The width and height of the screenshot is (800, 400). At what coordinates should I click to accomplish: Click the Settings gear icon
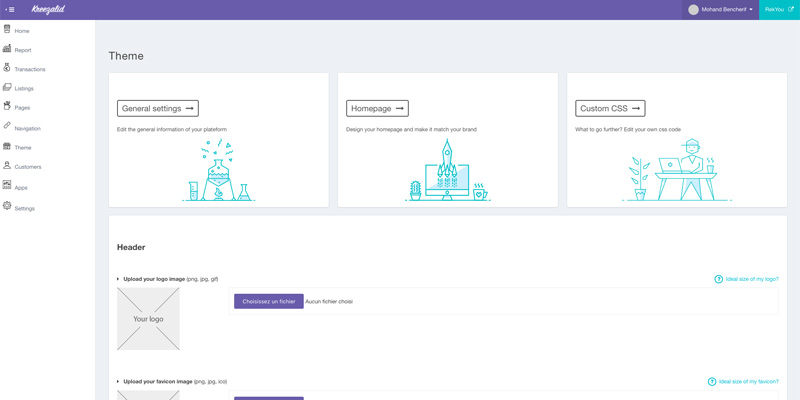(x=7, y=206)
